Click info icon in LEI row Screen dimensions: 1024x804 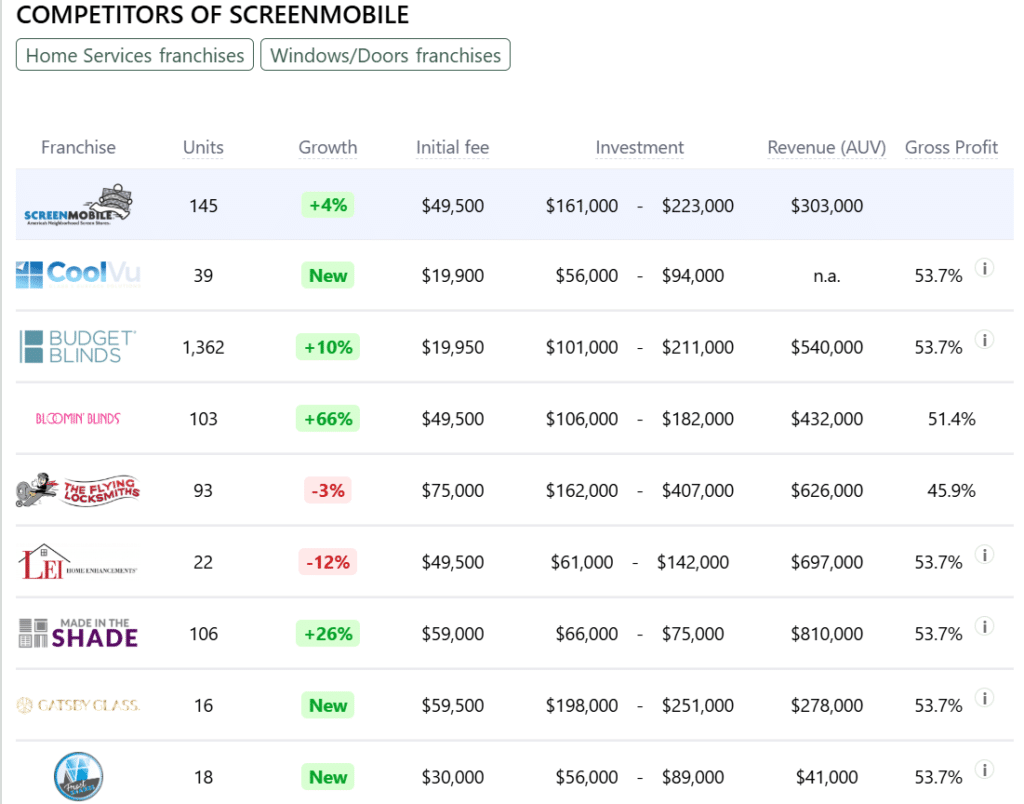(985, 555)
